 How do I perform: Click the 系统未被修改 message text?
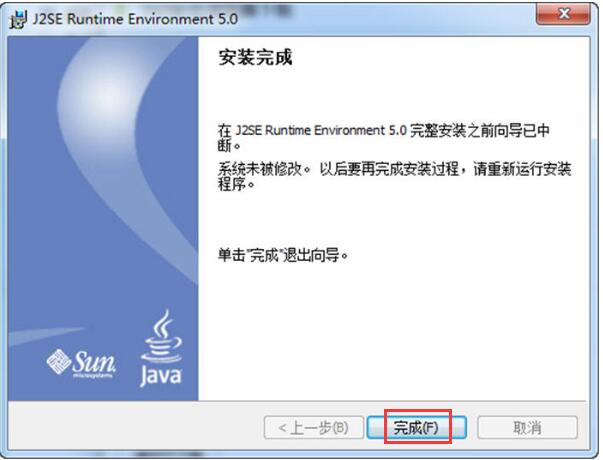coord(260,169)
